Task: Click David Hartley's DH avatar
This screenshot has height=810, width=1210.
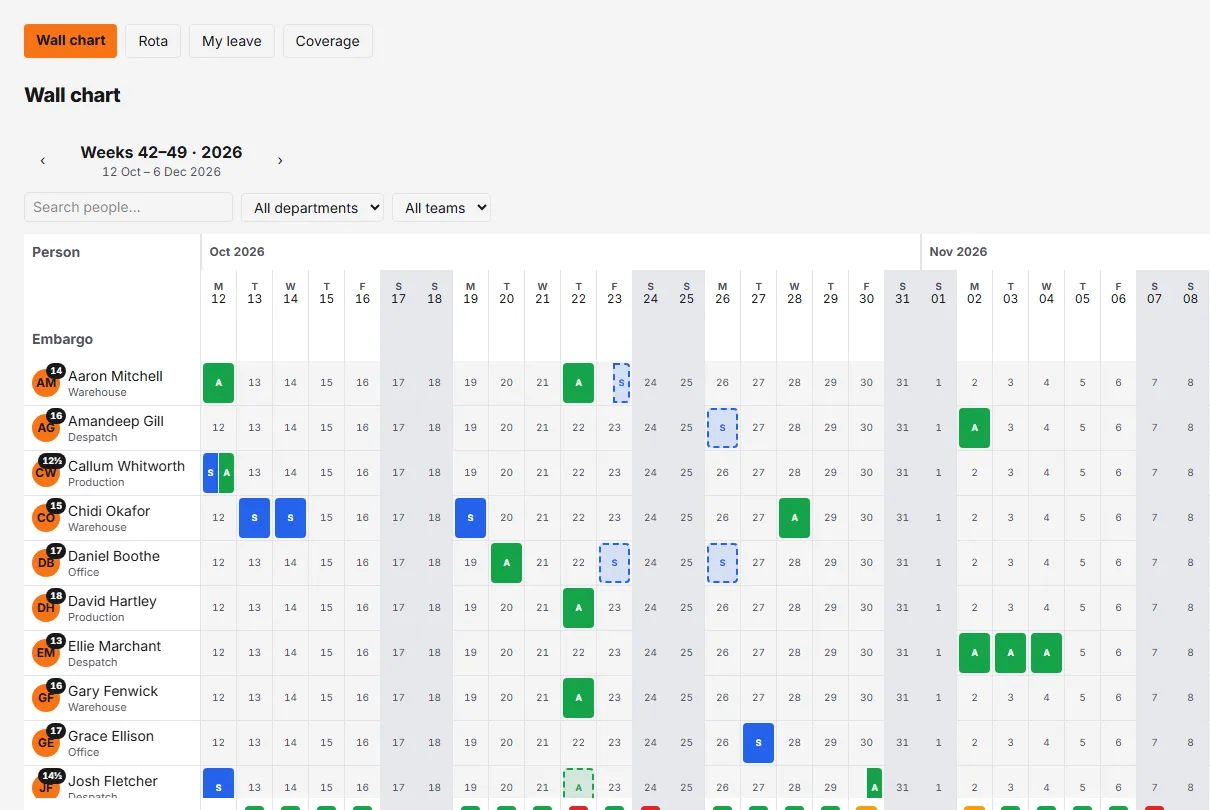Action: pyautogui.click(x=46, y=608)
